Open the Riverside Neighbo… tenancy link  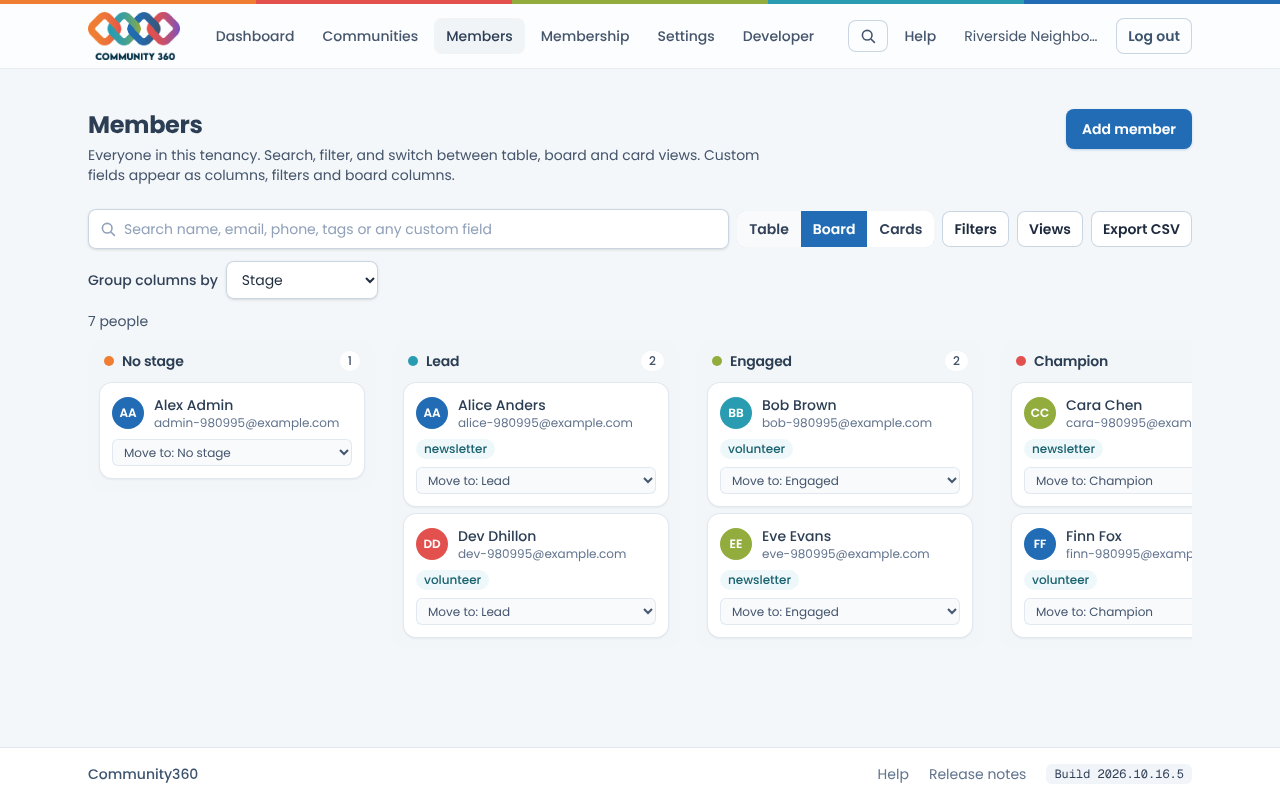click(x=1030, y=36)
